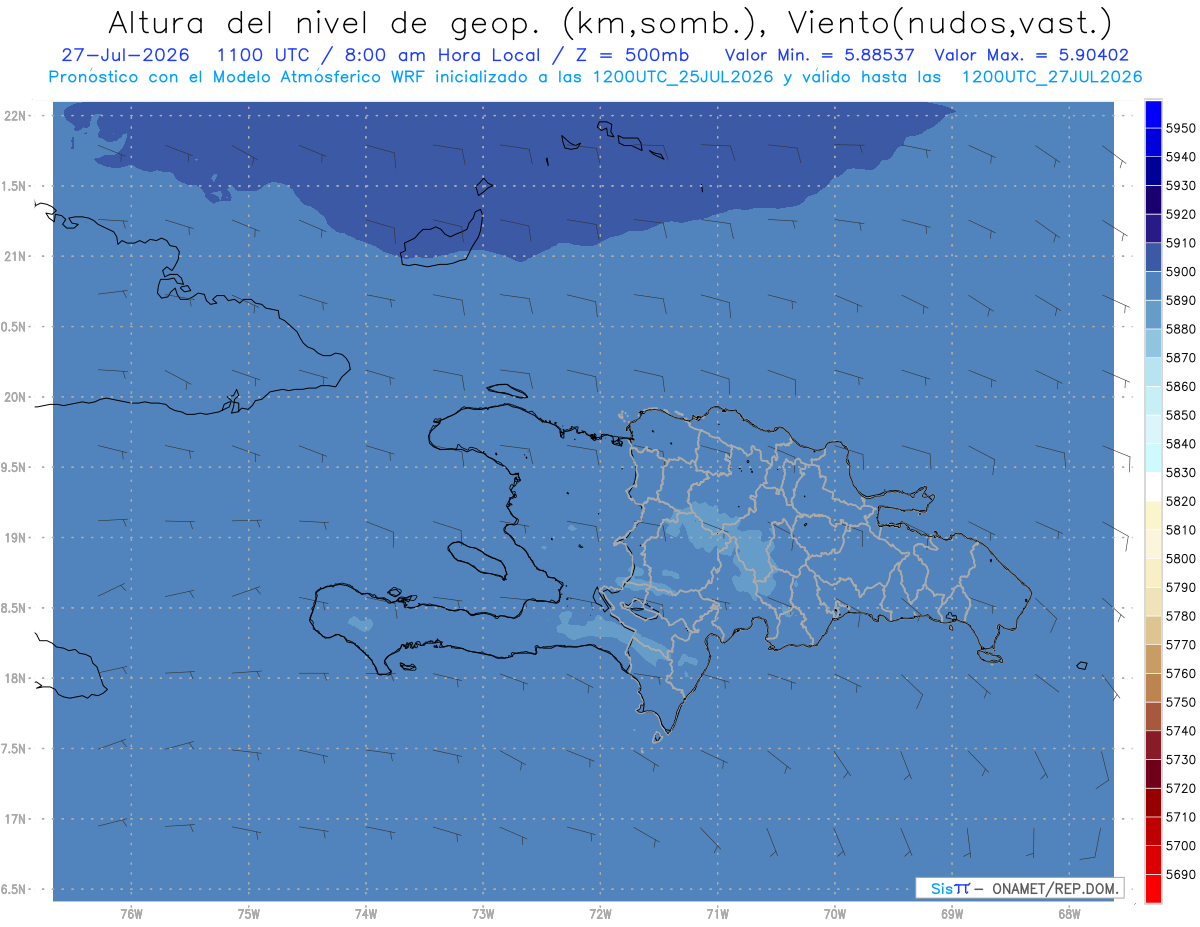Click the '5890' colorbar value

click(1181, 301)
